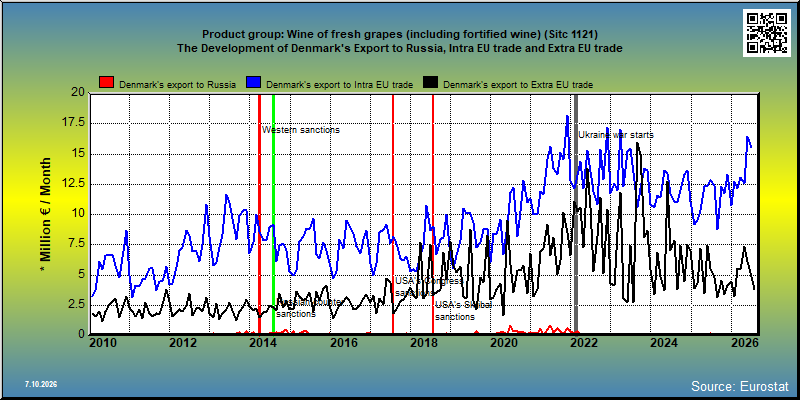This screenshot has width=800, height=400.
Task: Click the 2010 x-axis label
Action: tap(103, 343)
